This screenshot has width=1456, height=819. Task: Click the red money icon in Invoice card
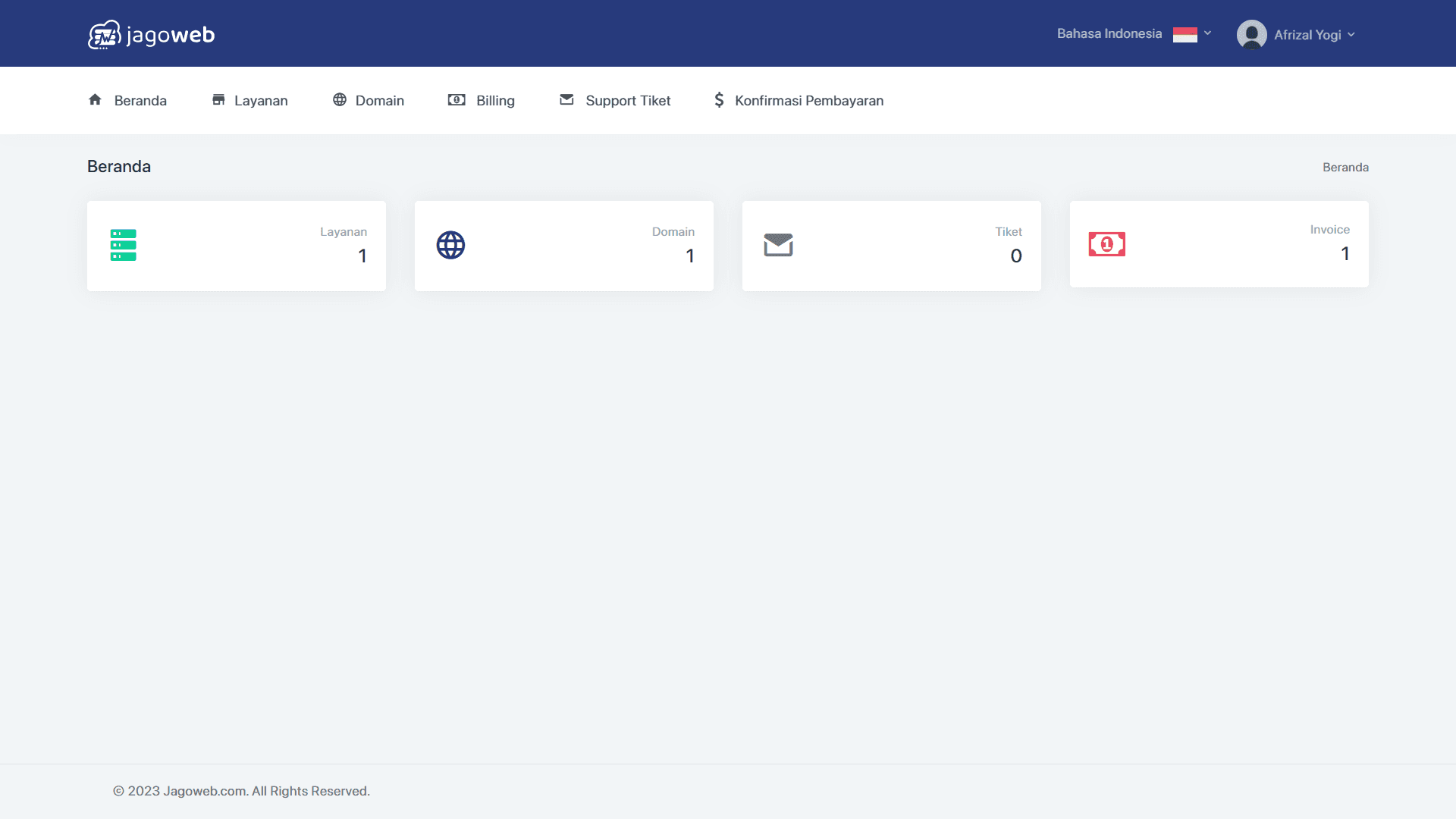point(1107,243)
